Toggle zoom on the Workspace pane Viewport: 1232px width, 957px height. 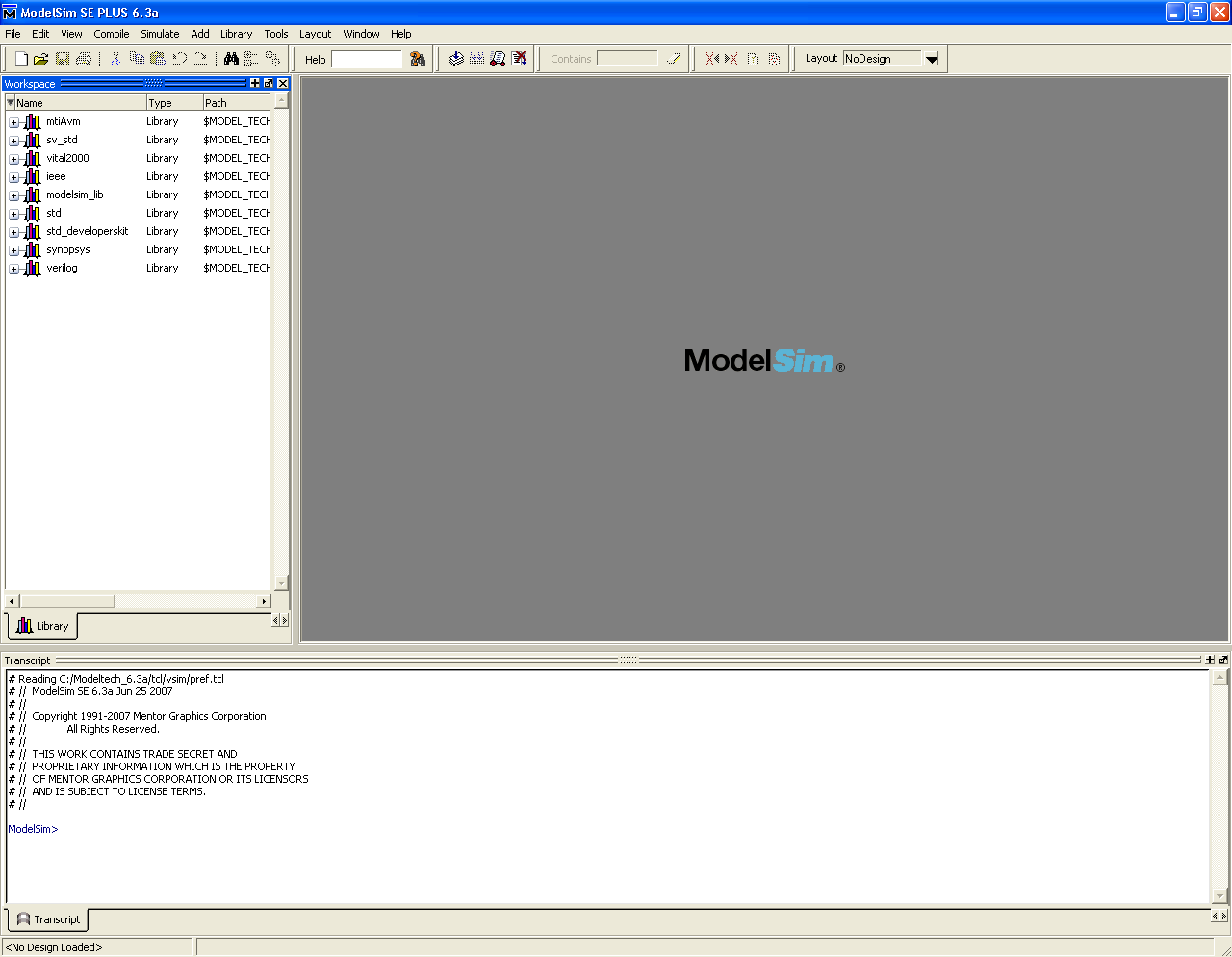(x=255, y=84)
